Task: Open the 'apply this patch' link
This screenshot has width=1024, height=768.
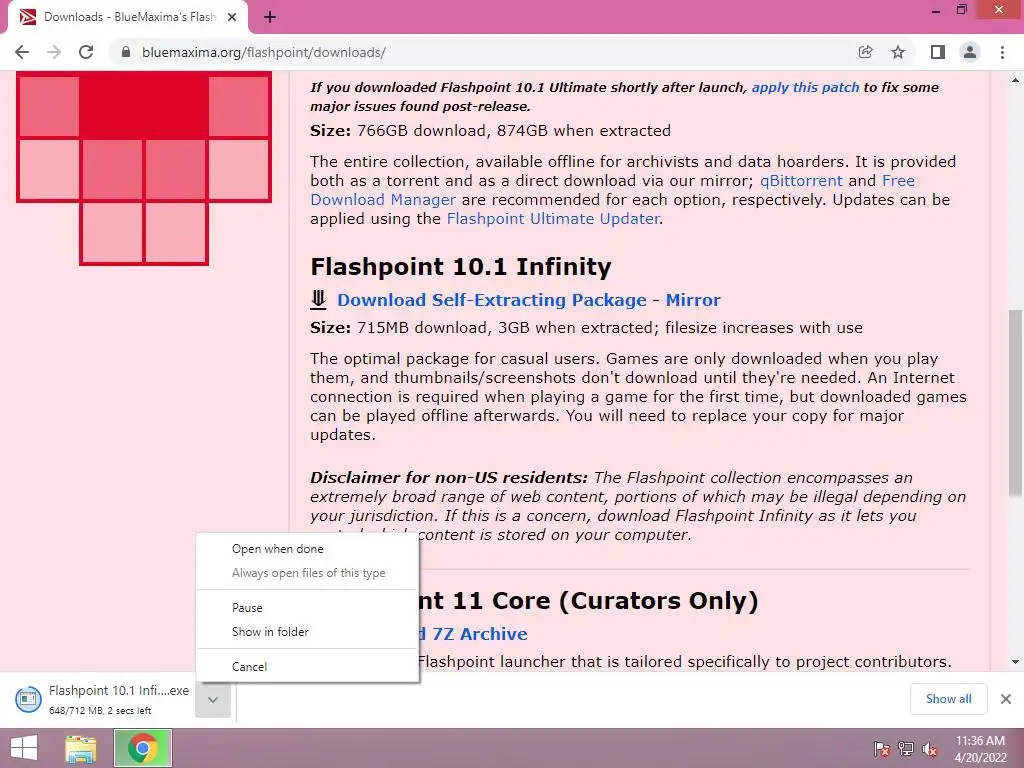Action: pyautogui.click(x=805, y=88)
